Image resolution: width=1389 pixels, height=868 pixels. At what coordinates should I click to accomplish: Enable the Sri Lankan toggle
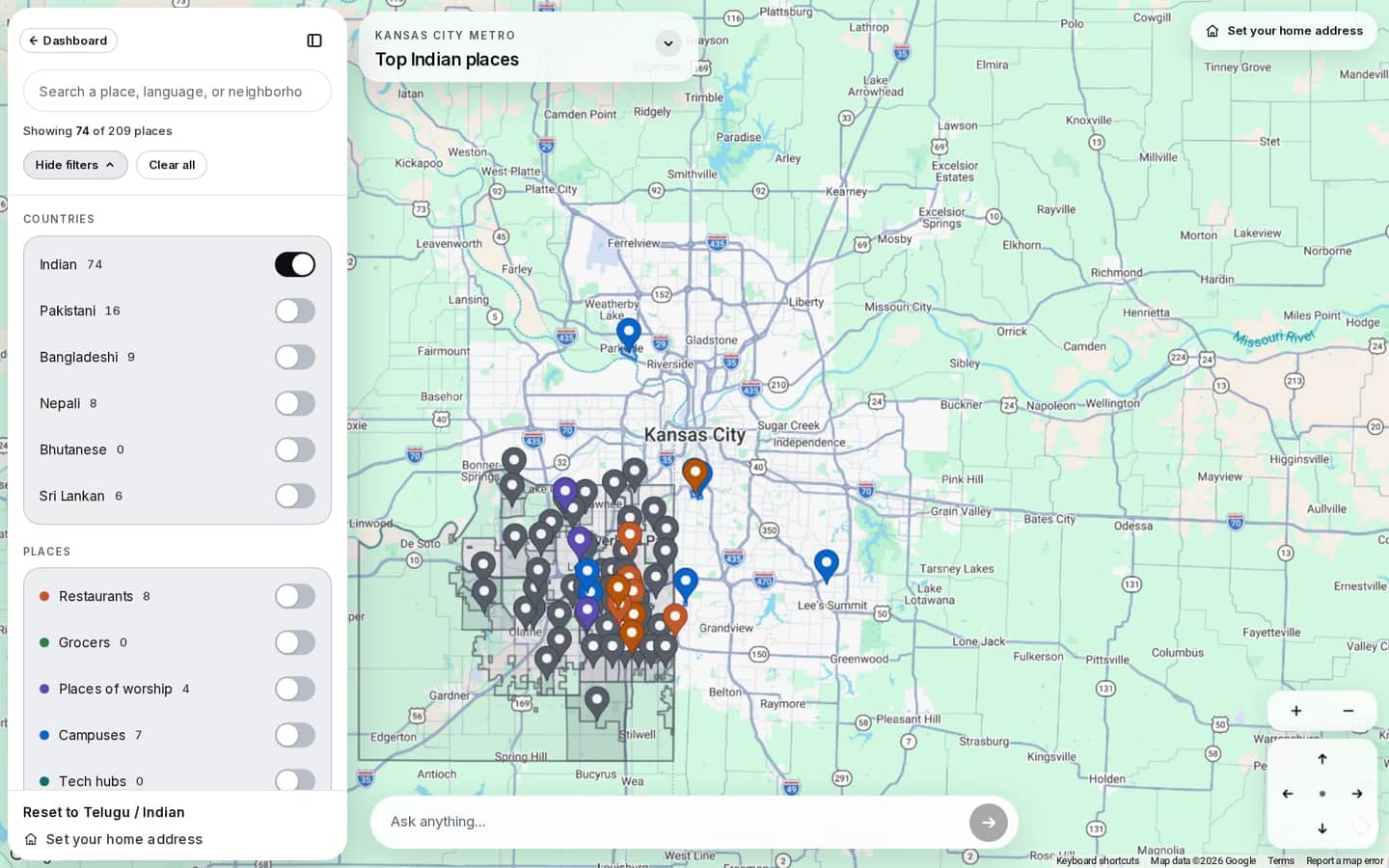[x=295, y=496]
